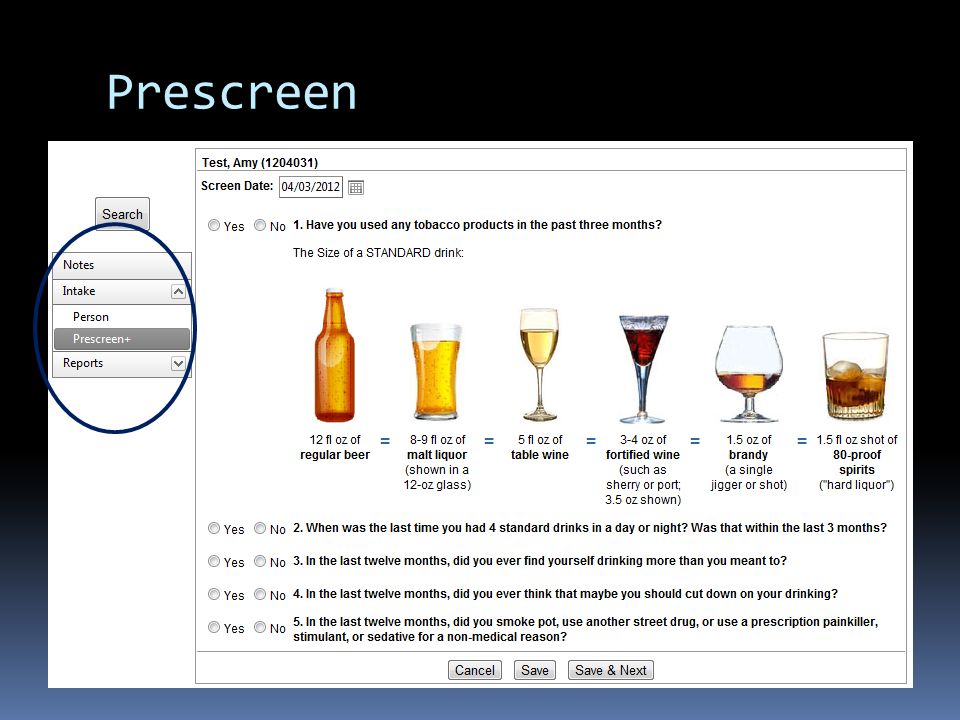Click the "5 fl oz of table wine" caption

coord(539,447)
